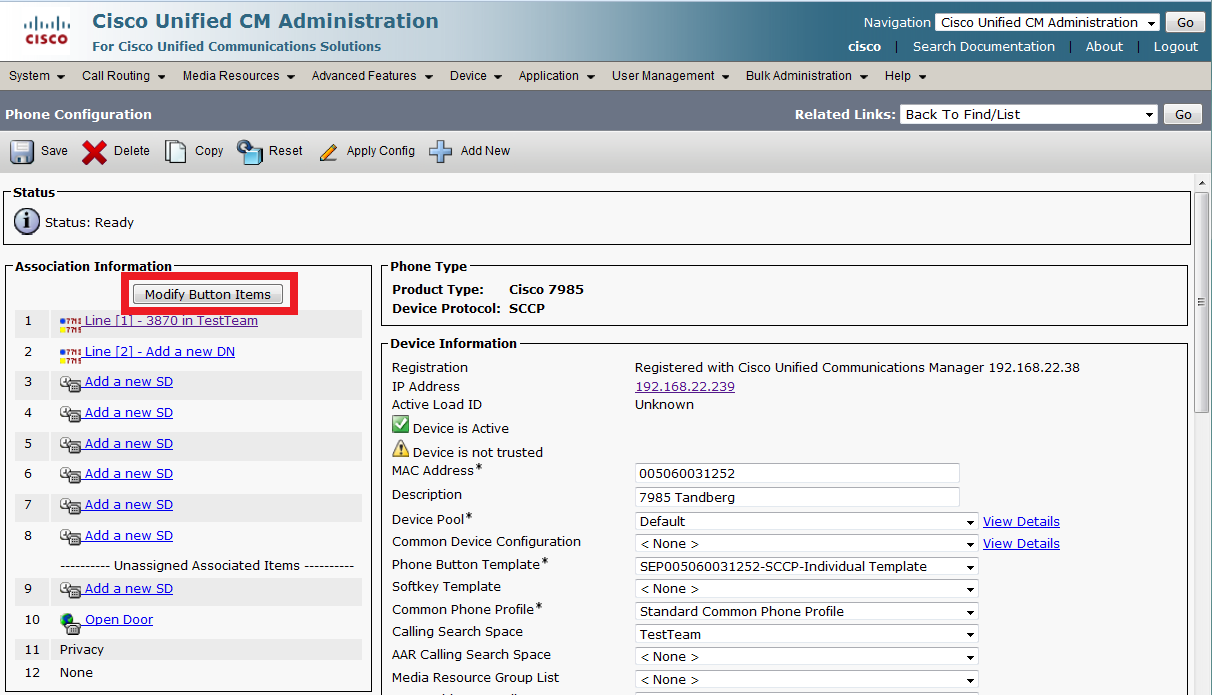Click the Save floppy disk icon
1212x695 pixels.
(x=22, y=151)
